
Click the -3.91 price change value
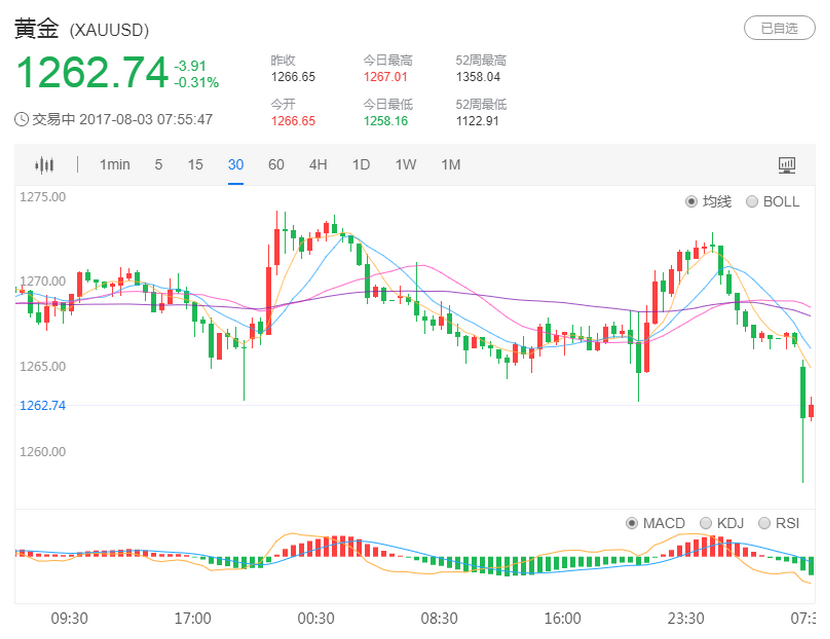click(x=190, y=66)
